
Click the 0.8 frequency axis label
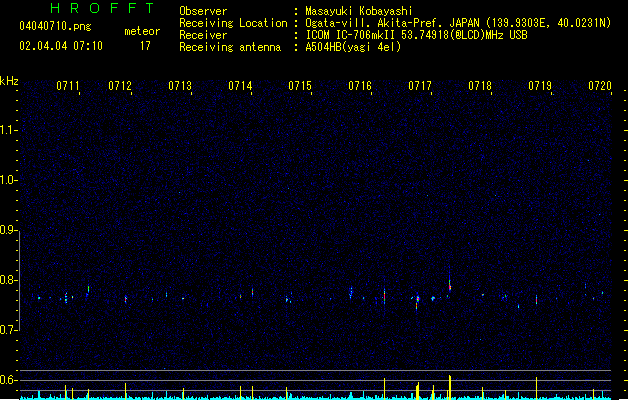pyautogui.click(x=7, y=280)
